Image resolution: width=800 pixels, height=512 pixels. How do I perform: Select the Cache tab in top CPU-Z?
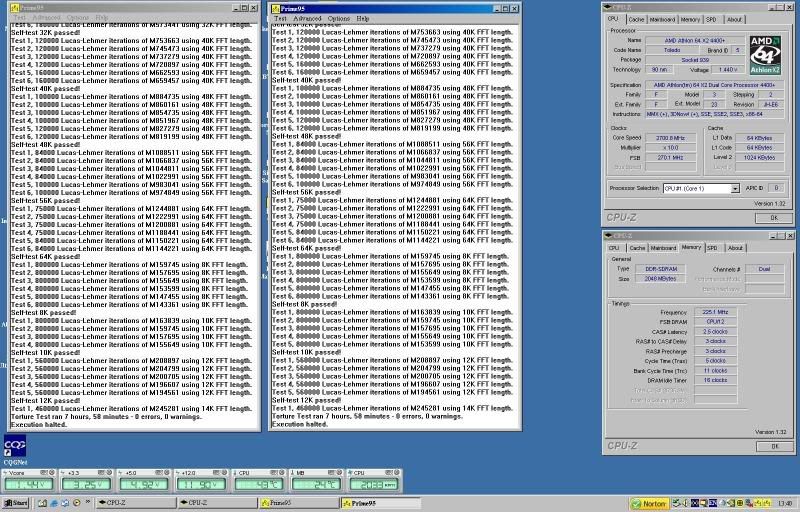click(636, 19)
